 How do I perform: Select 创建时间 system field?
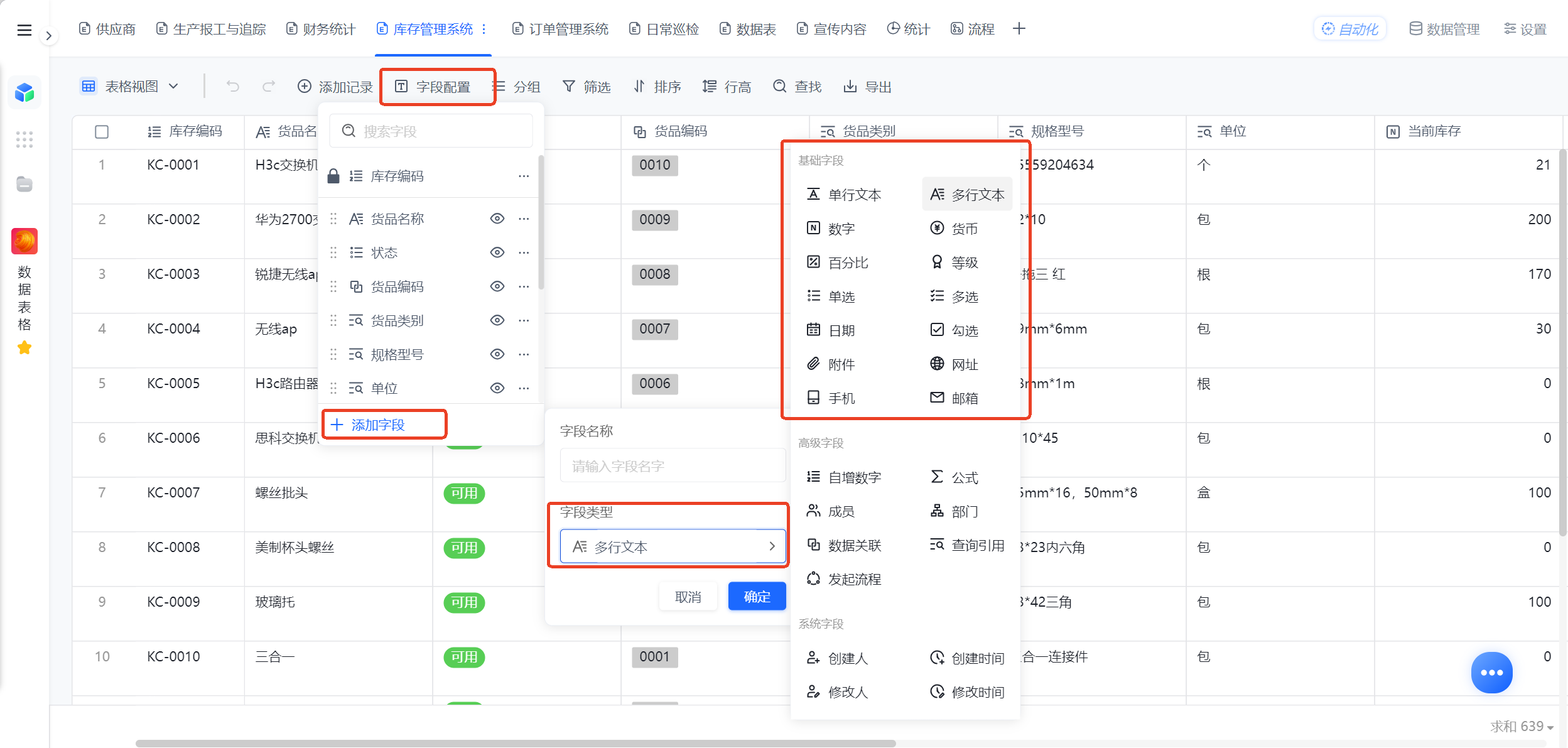(x=967, y=658)
